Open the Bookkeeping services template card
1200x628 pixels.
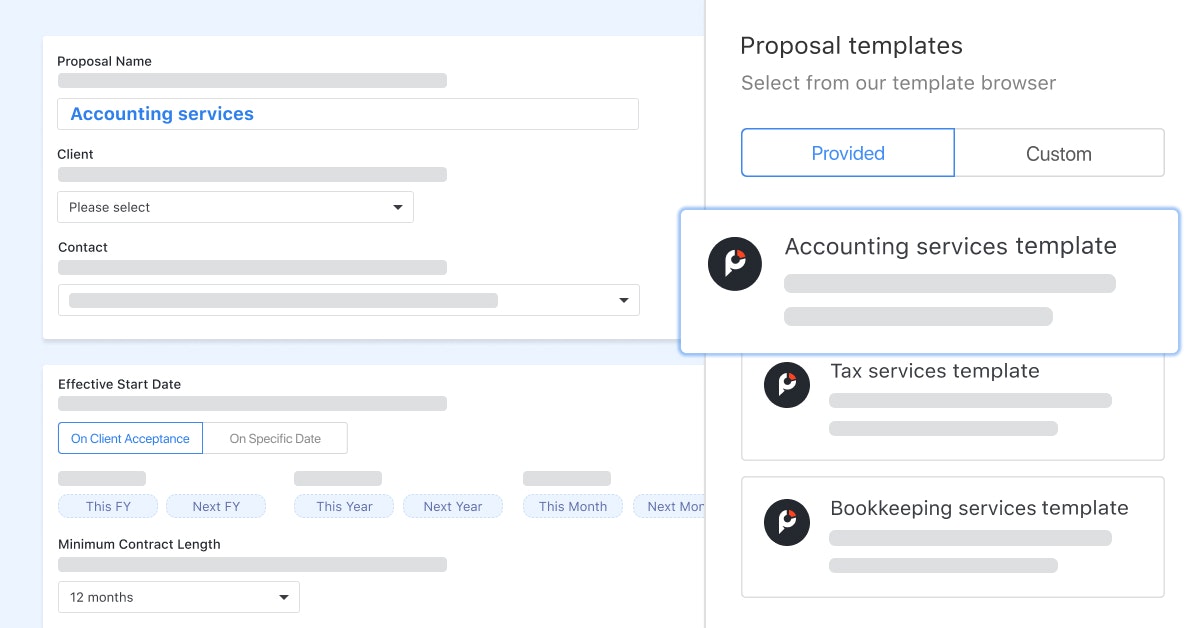coord(950,537)
